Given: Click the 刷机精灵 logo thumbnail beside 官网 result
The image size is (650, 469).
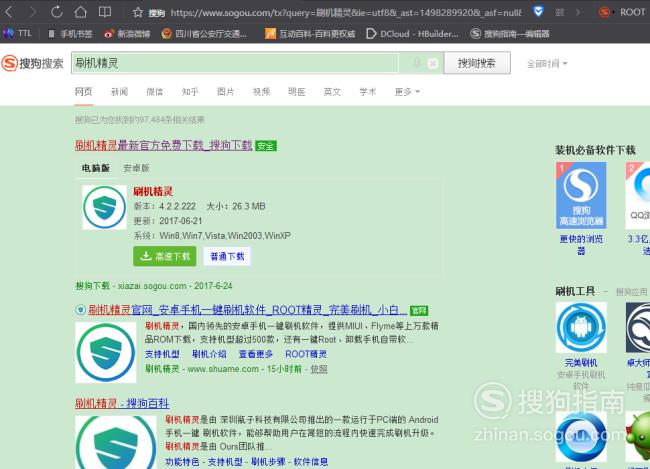Looking at the screenshot, I should (105, 352).
